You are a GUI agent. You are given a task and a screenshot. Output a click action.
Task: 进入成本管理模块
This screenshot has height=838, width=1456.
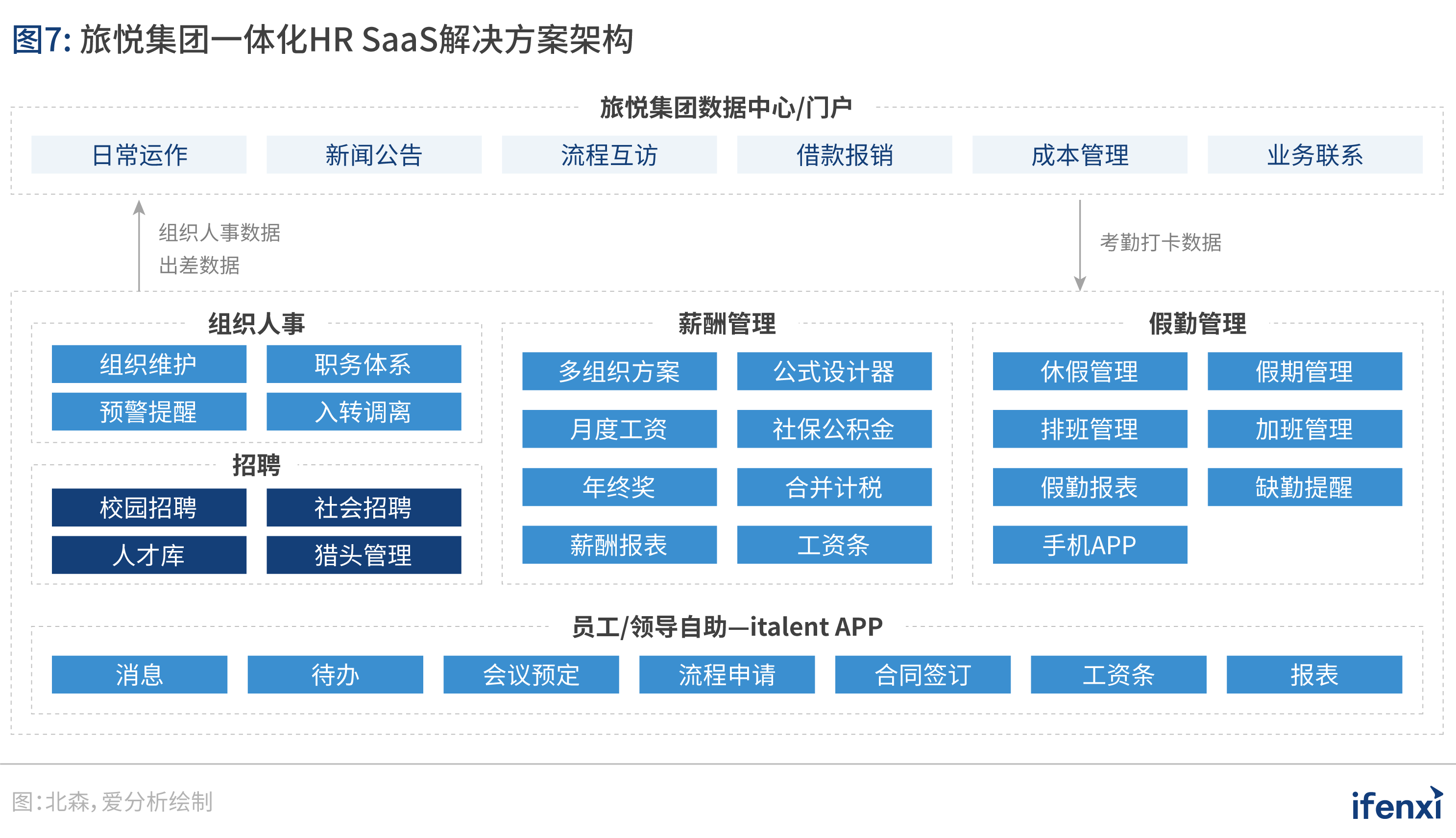tap(1079, 154)
